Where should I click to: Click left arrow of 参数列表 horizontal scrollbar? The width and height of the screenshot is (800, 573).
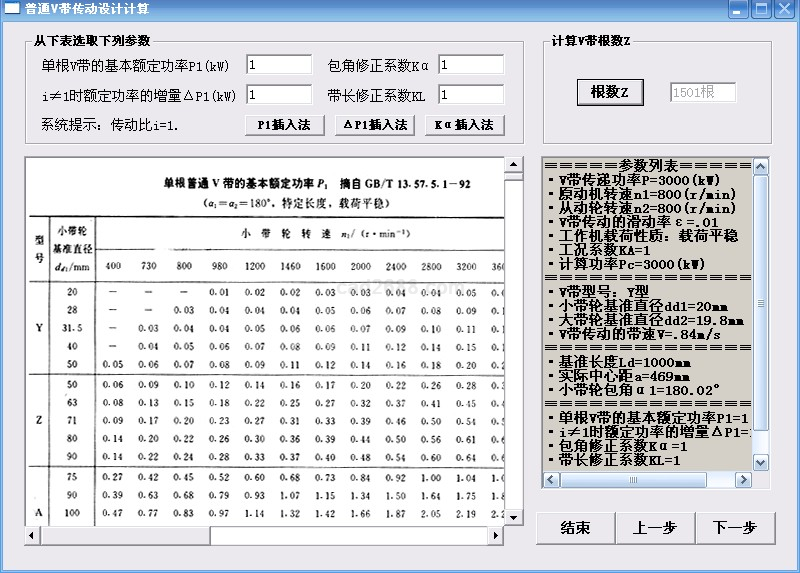pyautogui.click(x=551, y=480)
